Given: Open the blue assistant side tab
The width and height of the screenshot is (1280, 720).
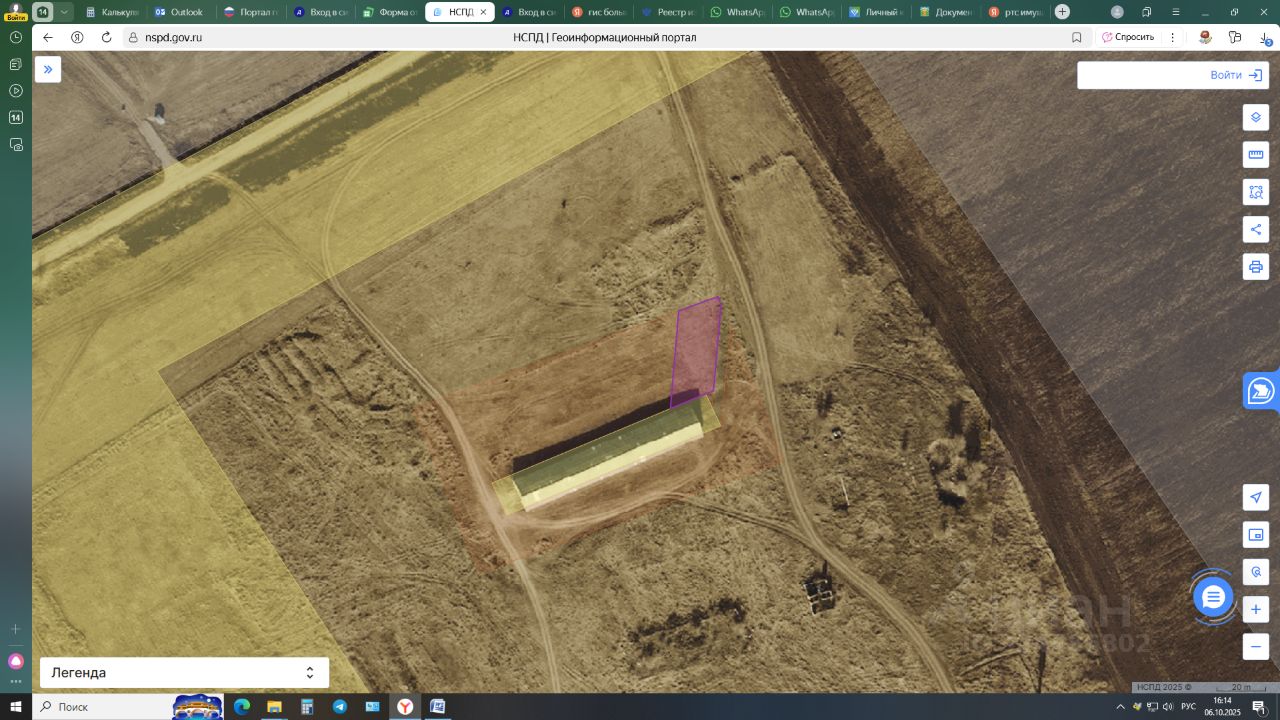Looking at the screenshot, I should [x=1262, y=391].
